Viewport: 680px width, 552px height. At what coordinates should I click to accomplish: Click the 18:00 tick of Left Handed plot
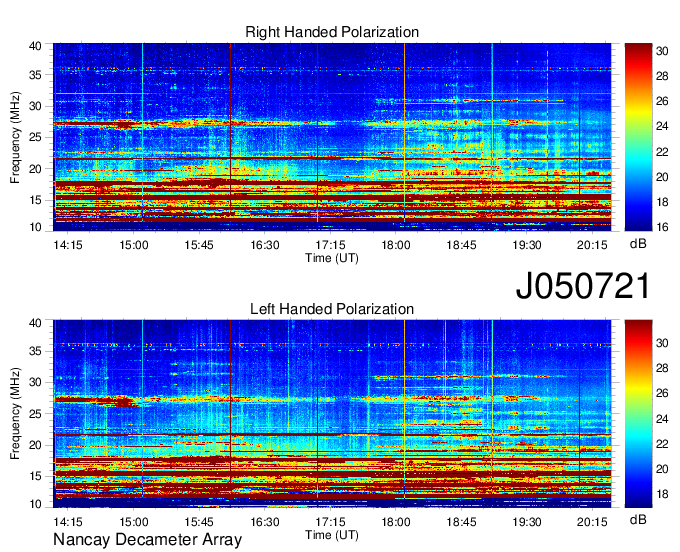[x=396, y=522]
